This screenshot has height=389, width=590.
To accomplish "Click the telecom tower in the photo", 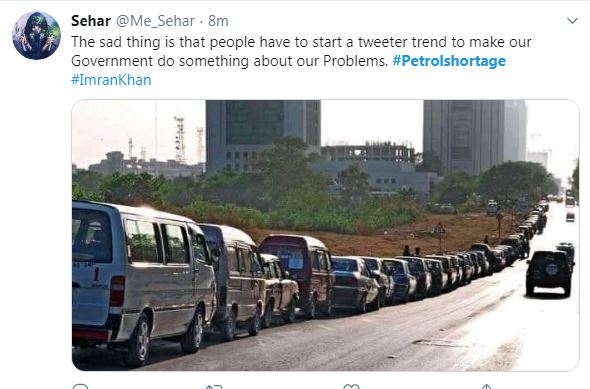I will [180, 139].
